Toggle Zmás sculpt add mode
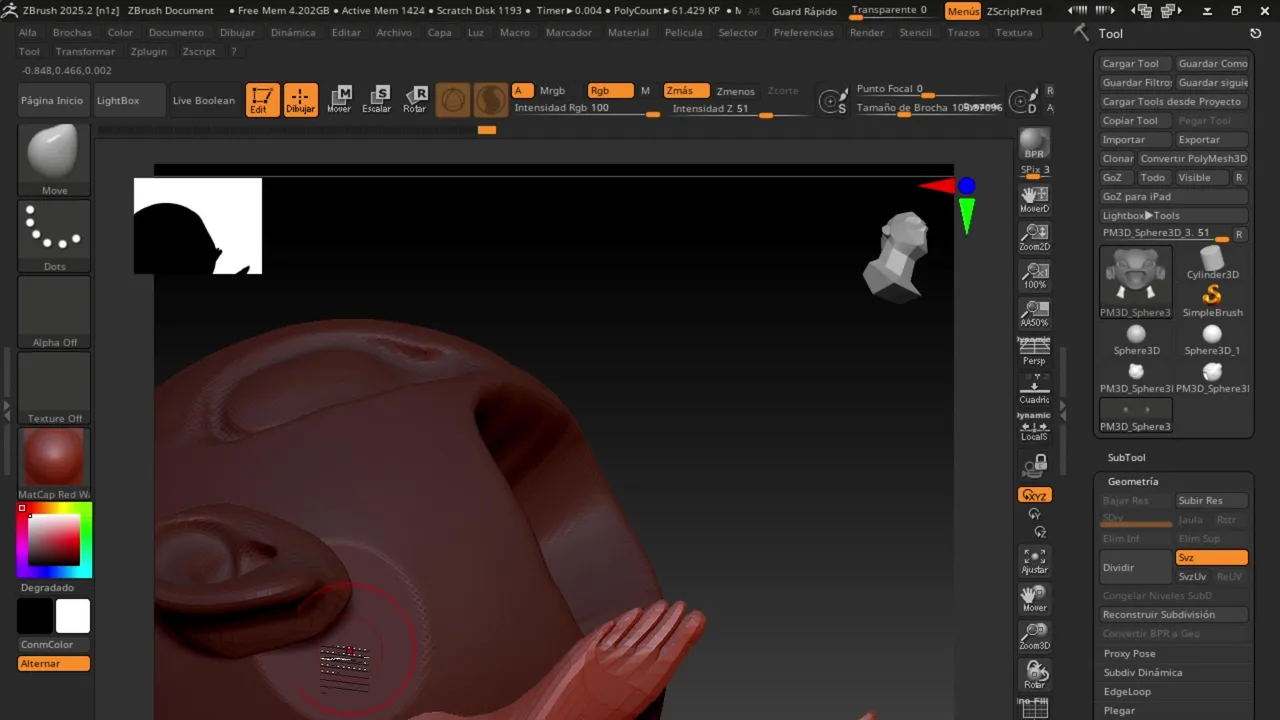 click(687, 90)
